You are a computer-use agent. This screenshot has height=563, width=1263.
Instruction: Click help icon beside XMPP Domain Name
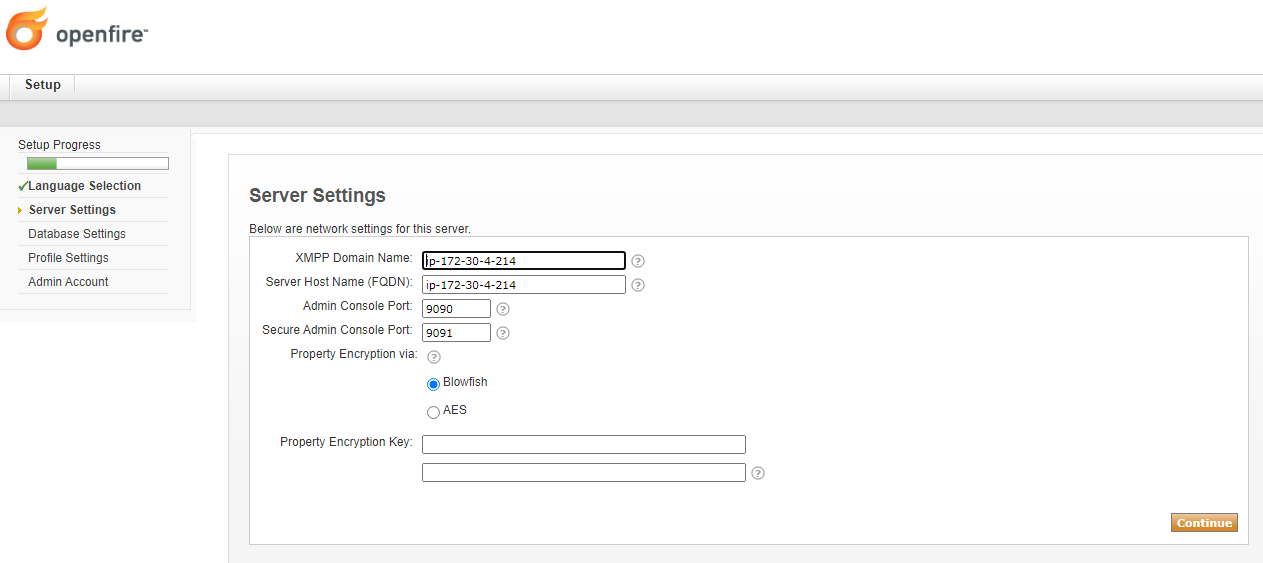point(638,261)
